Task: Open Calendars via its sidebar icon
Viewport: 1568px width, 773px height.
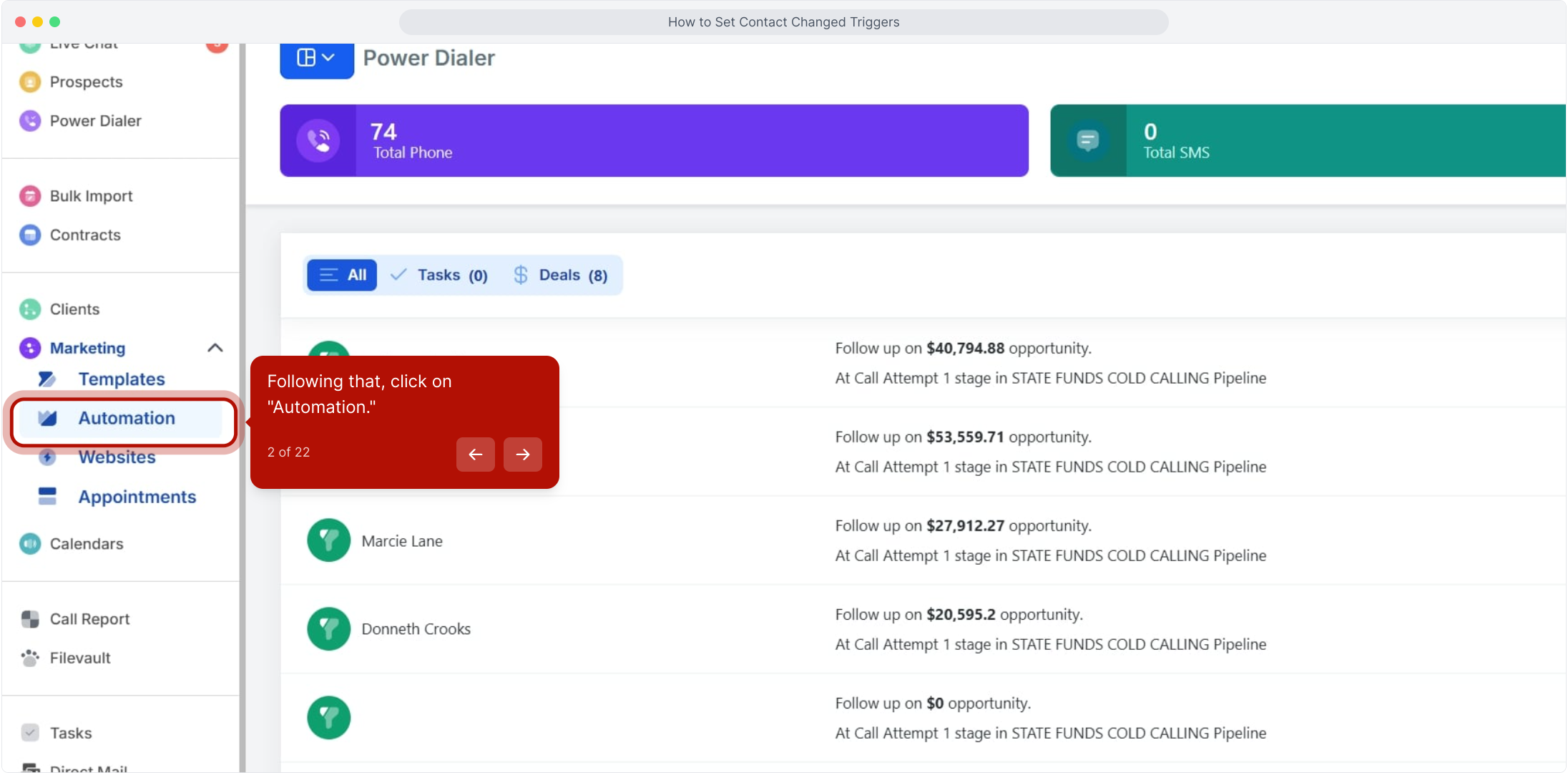Action: click(x=30, y=544)
